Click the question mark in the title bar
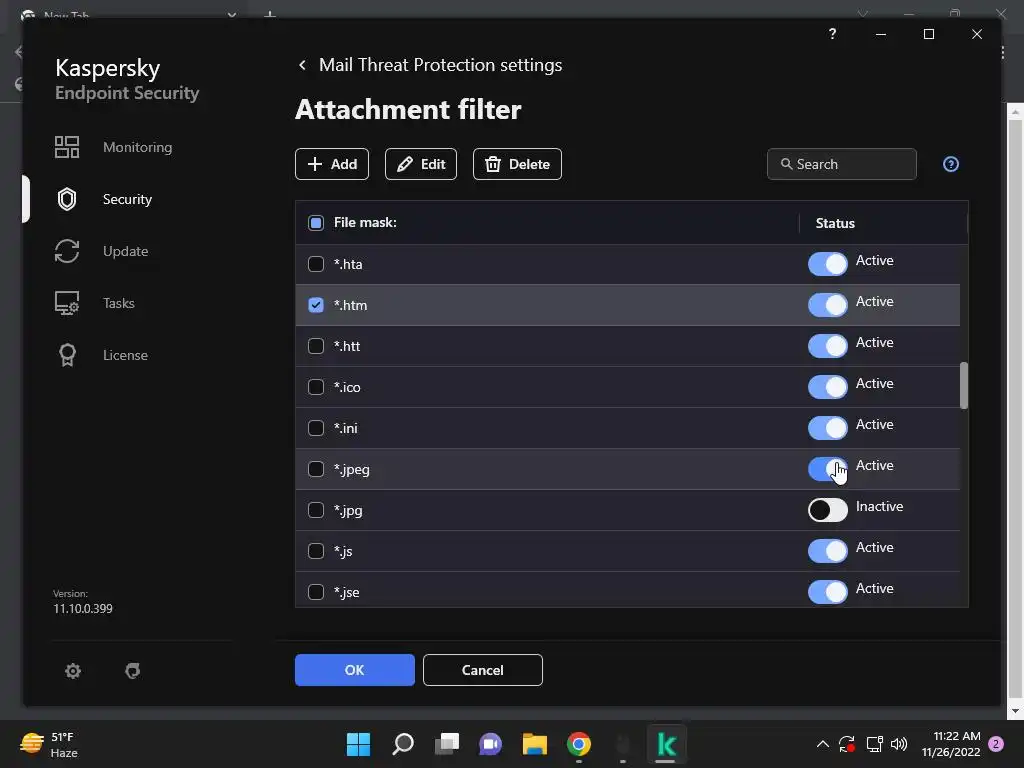Screen dimensions: 1024x768 [x=832, y=33]
